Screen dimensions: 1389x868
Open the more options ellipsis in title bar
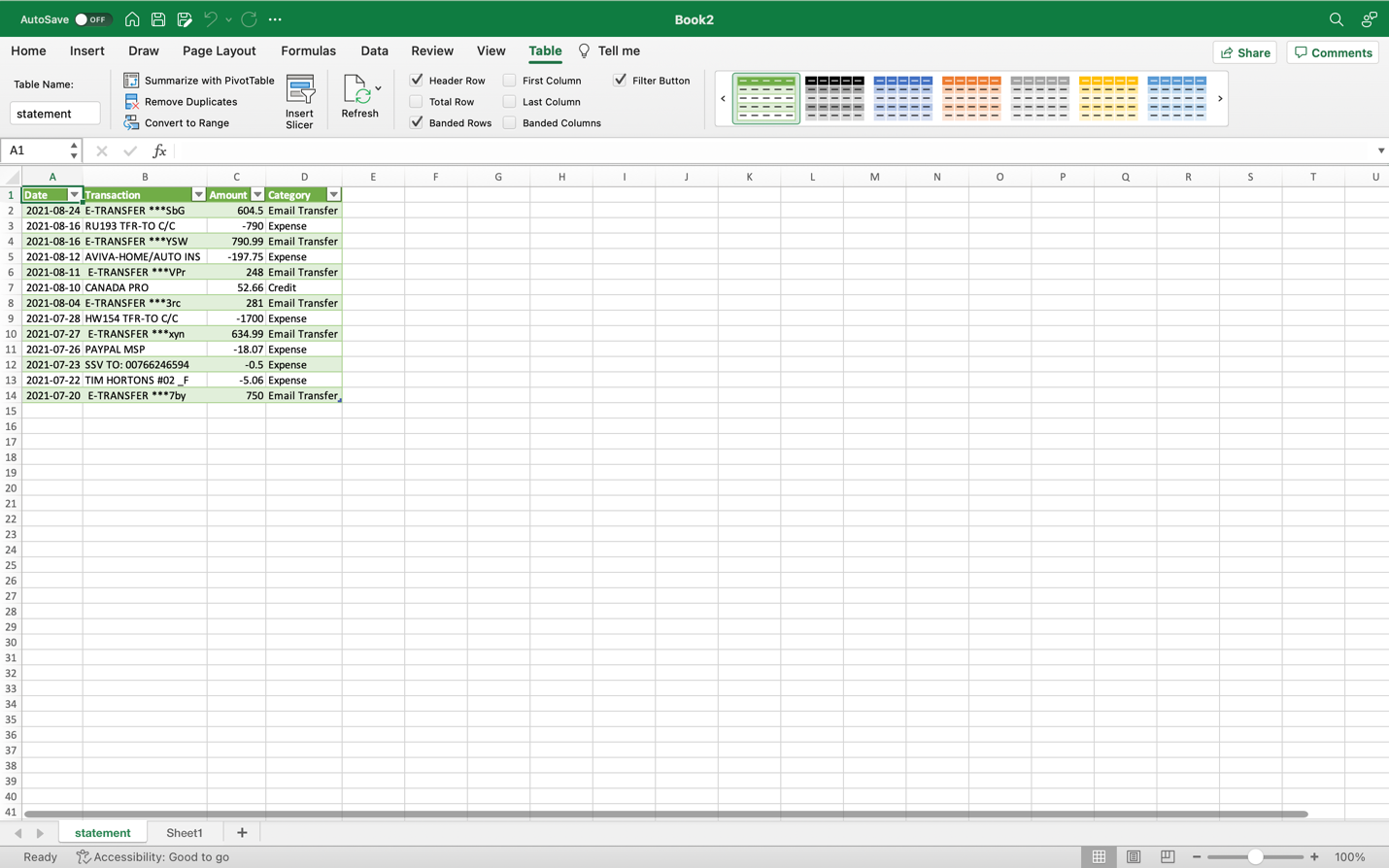275,19
